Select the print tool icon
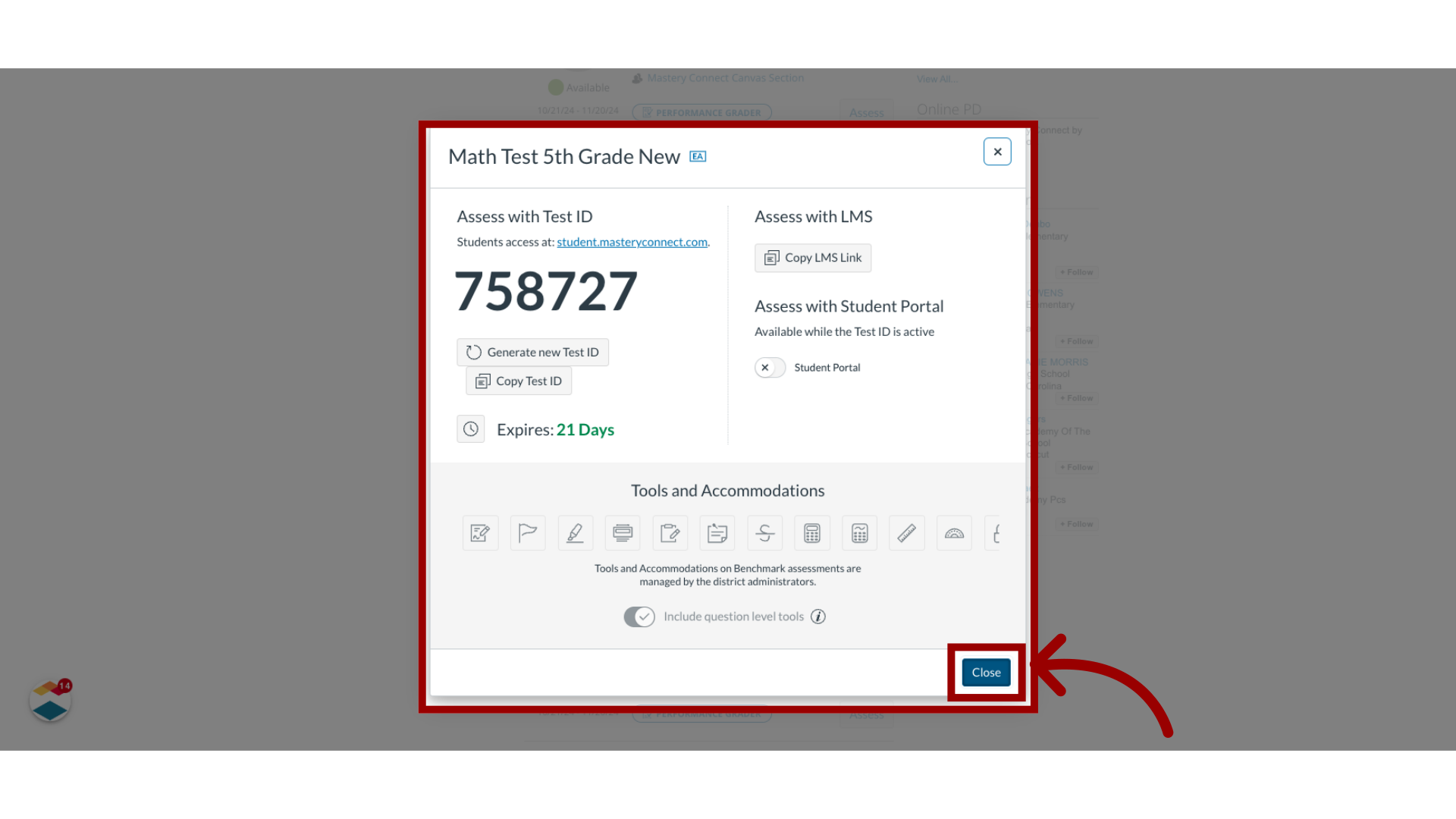 [x=622, y=533]
